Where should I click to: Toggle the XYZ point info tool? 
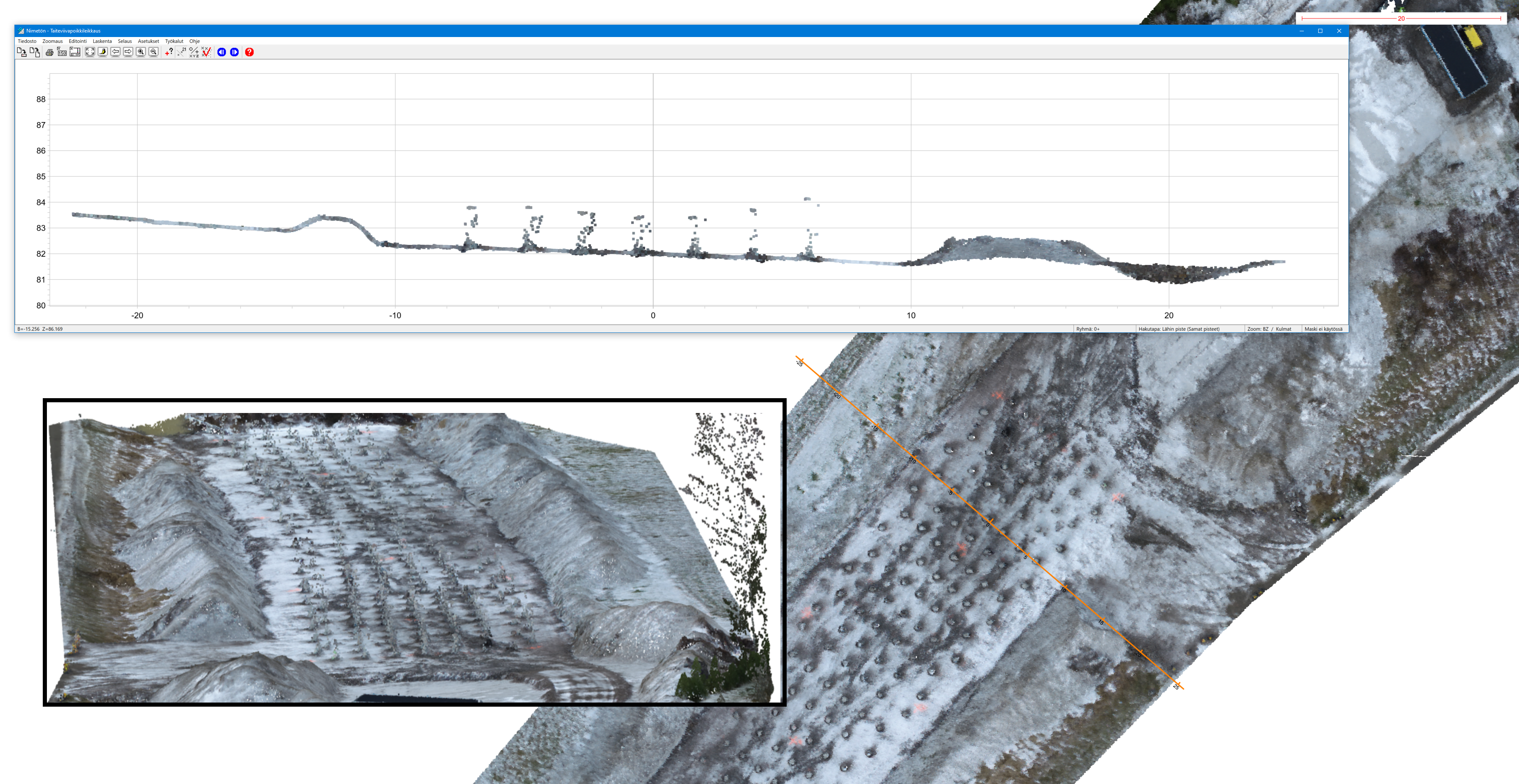tap(193, 53)
